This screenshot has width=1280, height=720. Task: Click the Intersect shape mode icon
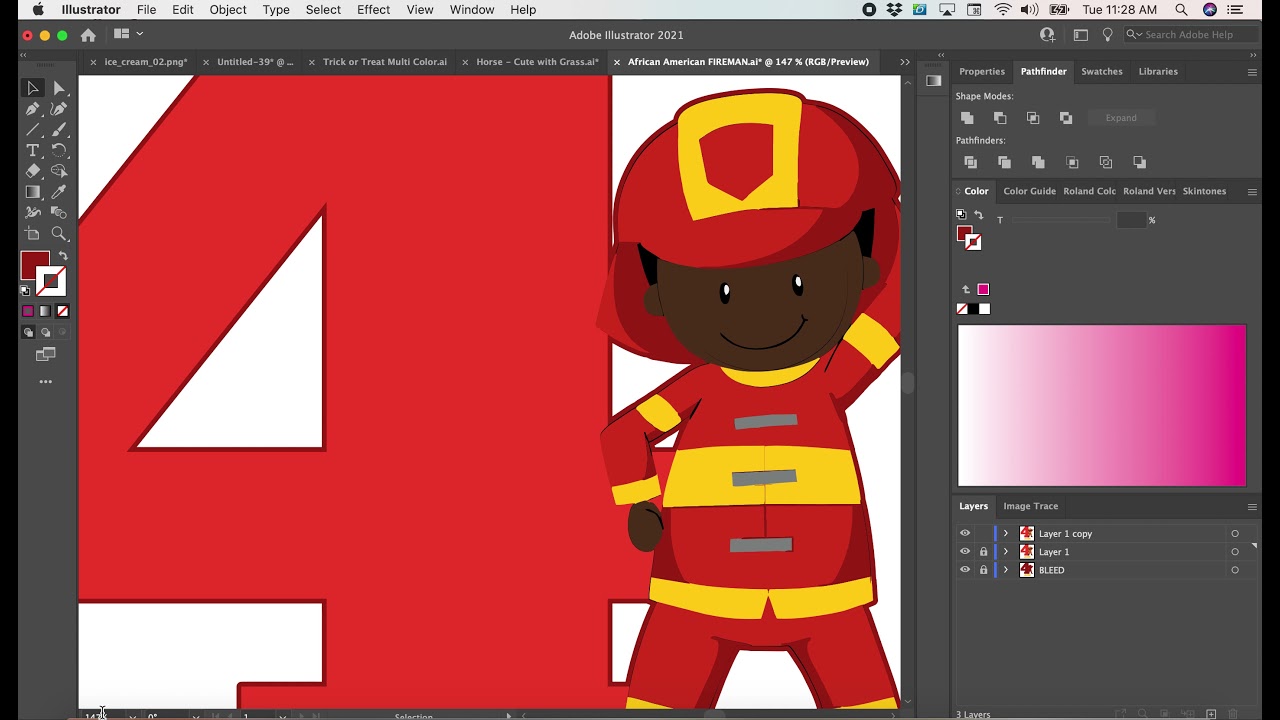tap(1033, 118)
